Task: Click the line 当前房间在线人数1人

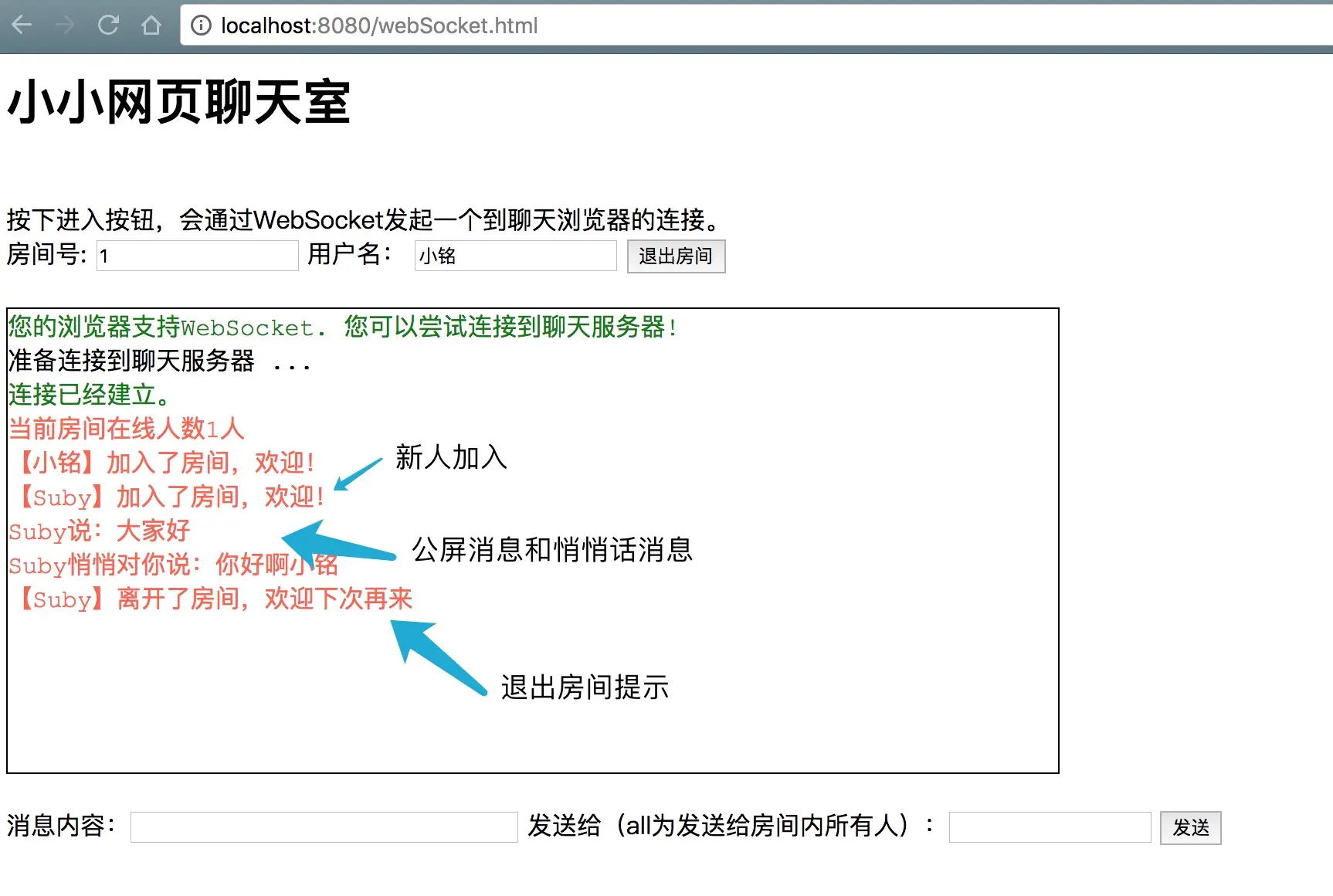Action: [x=127, y=429]
